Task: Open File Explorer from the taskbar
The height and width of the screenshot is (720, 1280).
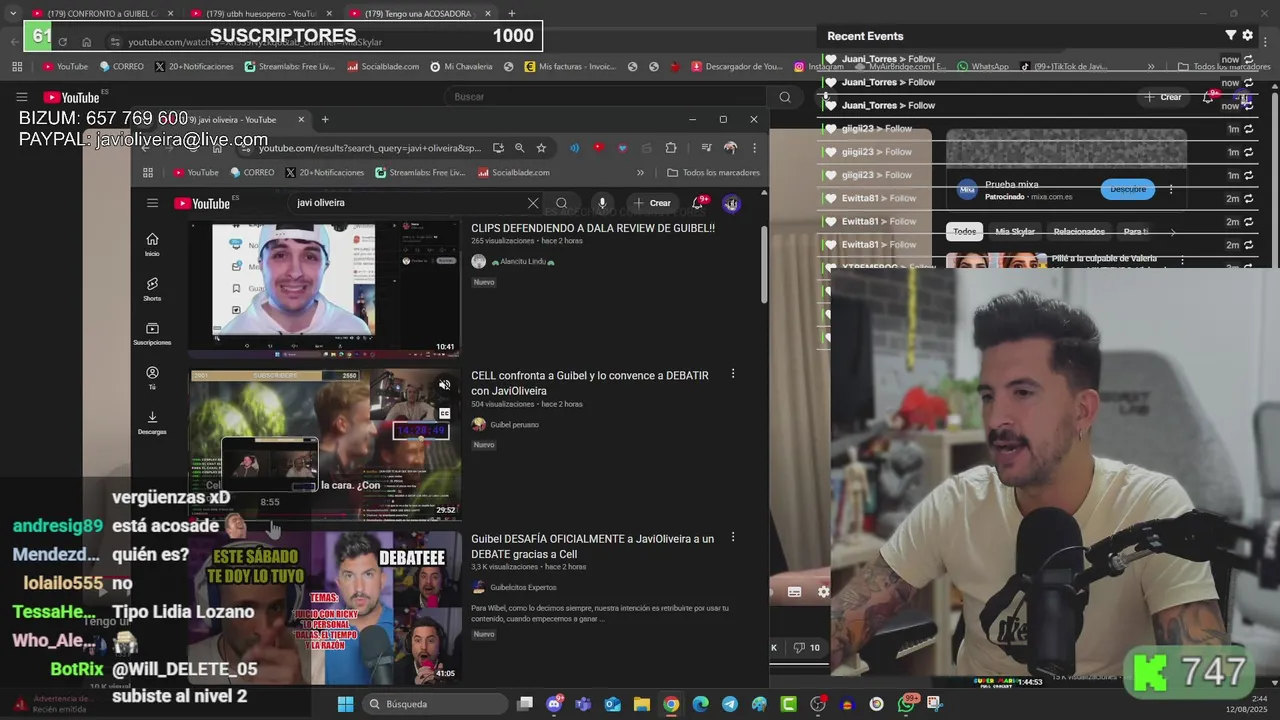Action: (x=641, y=704)
